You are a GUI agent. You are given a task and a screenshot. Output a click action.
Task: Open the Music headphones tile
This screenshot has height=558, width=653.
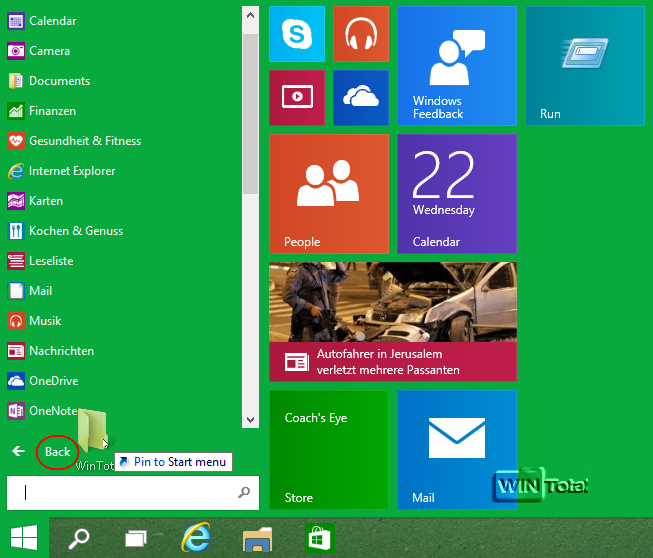pyautogui.click(x=361, y=33)
